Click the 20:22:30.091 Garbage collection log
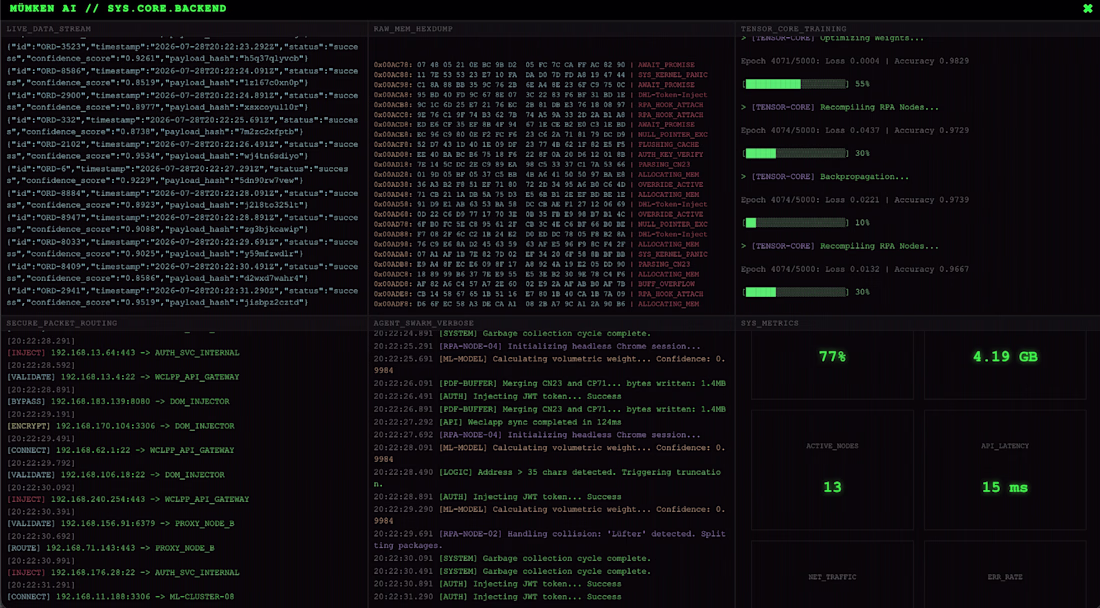This screenshot has width=1100, height=608. pos(512,559)
